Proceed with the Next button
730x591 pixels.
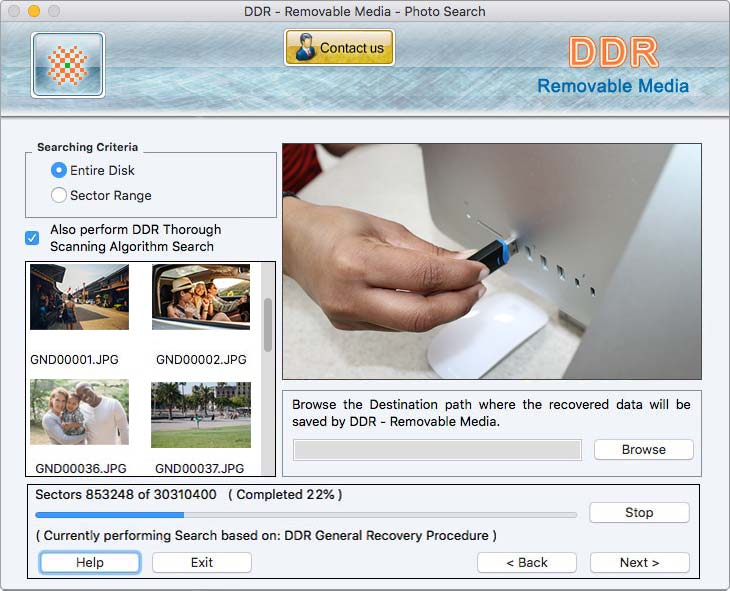click(x=640, y=563)
